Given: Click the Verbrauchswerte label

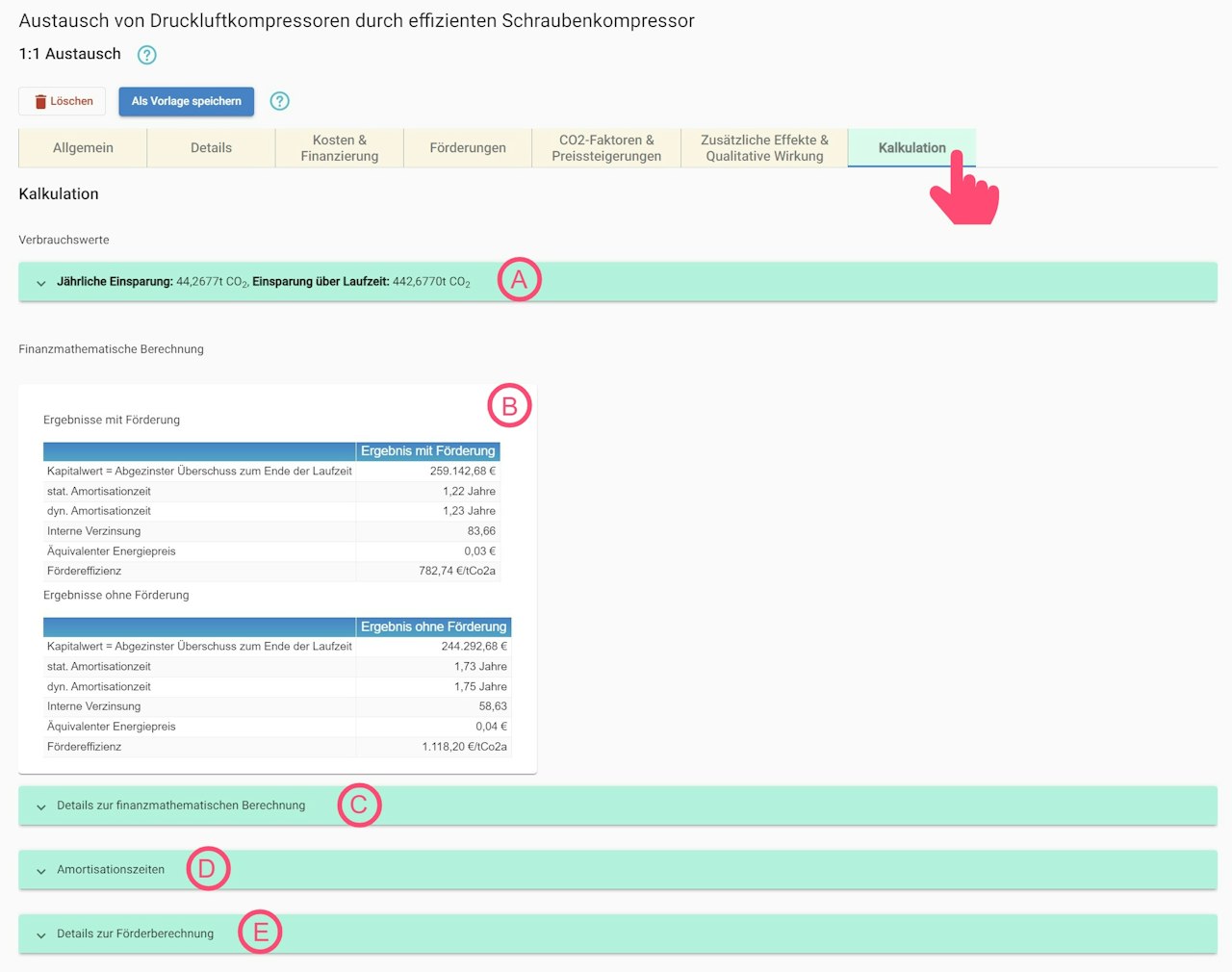Looking at the screenshot, I should tap(64, 240).
